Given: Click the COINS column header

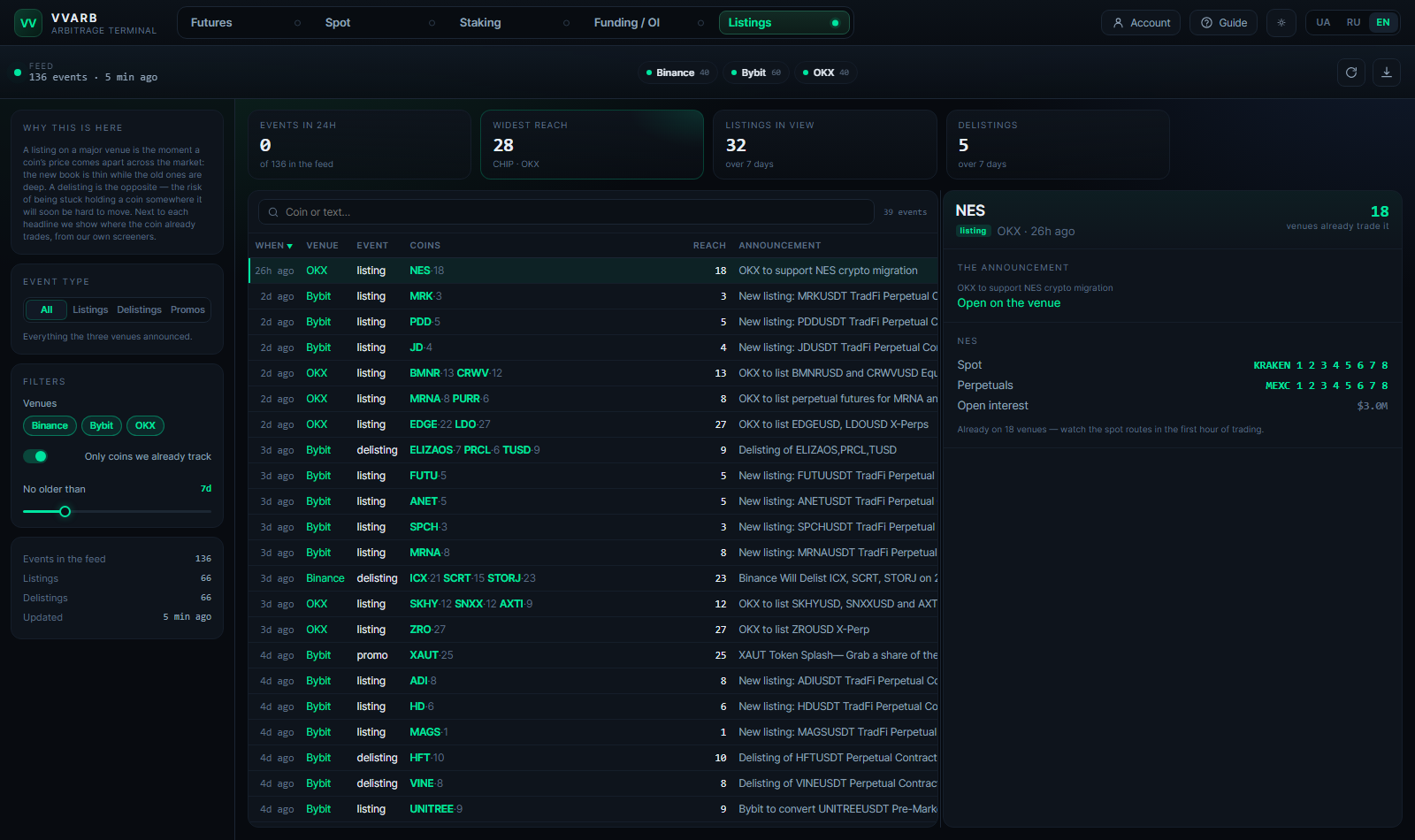Looking at the screenshot, I should (x=424, y=246).
